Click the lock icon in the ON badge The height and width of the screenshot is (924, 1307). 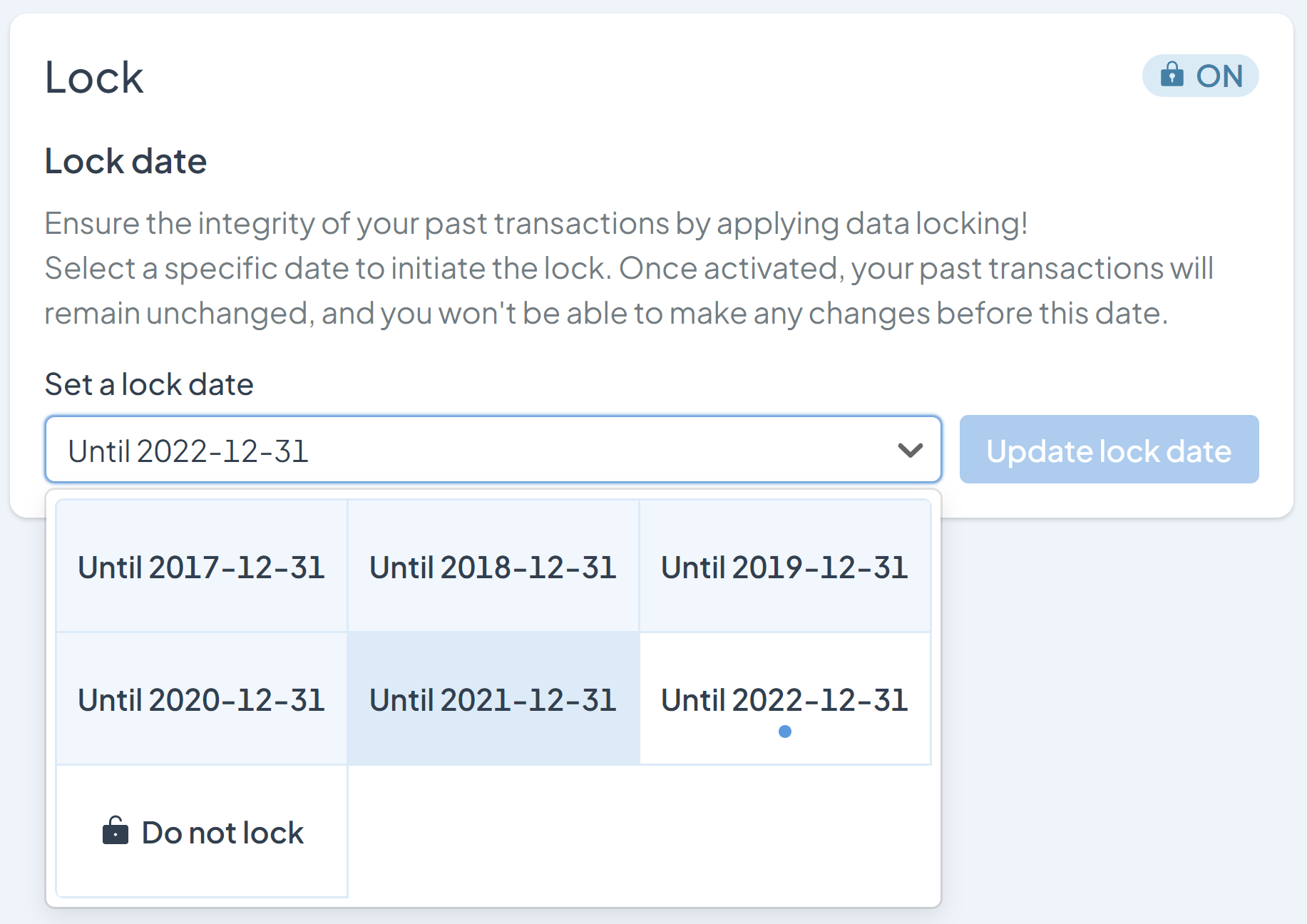point(1172,74)
